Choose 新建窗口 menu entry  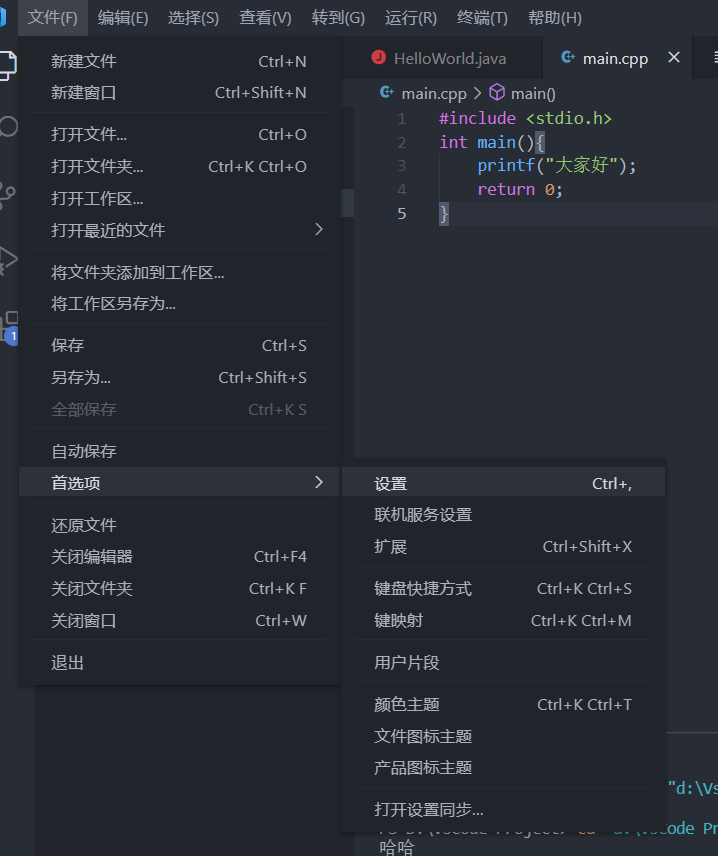pos(180,93)
